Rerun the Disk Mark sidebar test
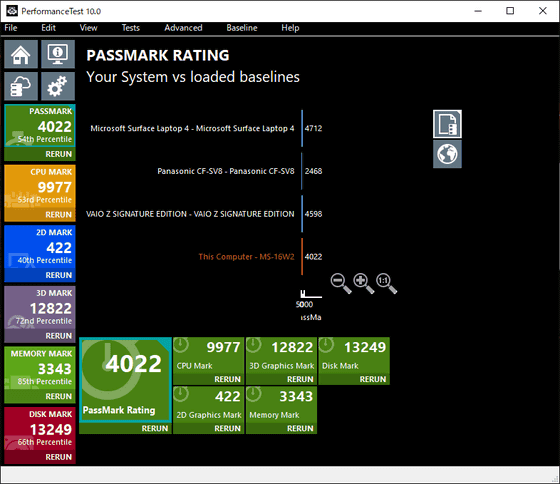 pyautogui.click(x=58, y=457)
